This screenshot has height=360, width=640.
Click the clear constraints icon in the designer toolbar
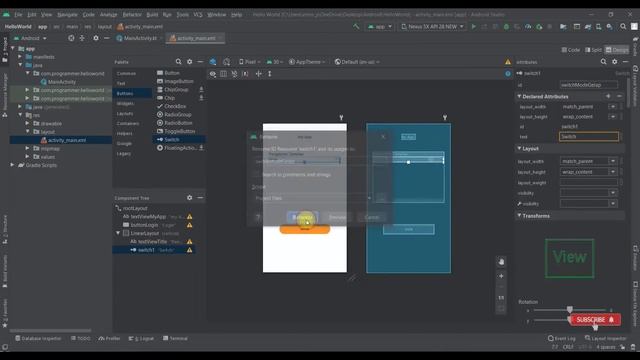pyautogui.click(x=234, y=74)
